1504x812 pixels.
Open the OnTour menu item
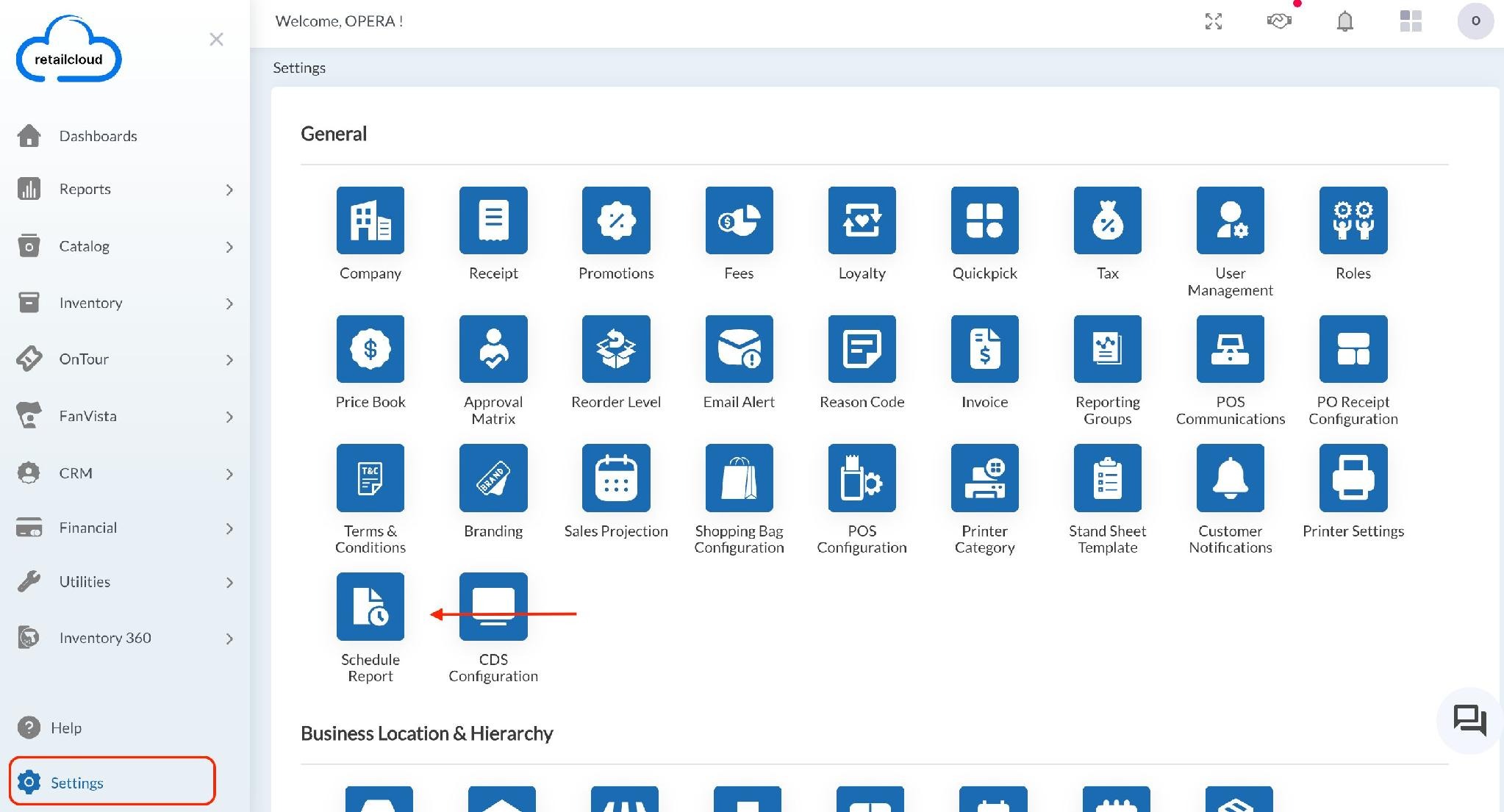pyautogui.click(x=125, y=359)
